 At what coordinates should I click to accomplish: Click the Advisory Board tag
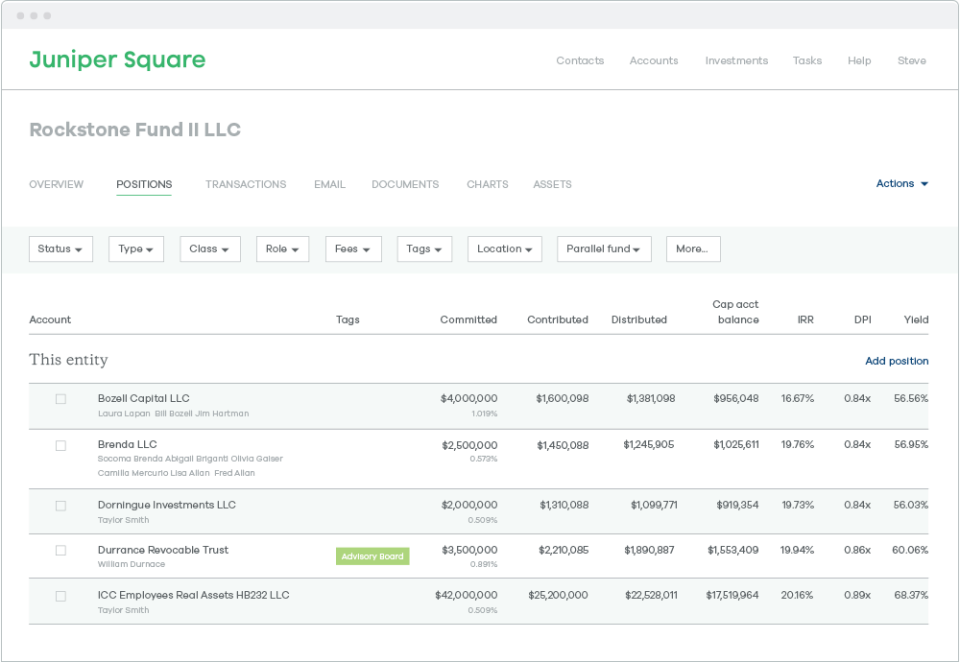[x=372, y=557]
